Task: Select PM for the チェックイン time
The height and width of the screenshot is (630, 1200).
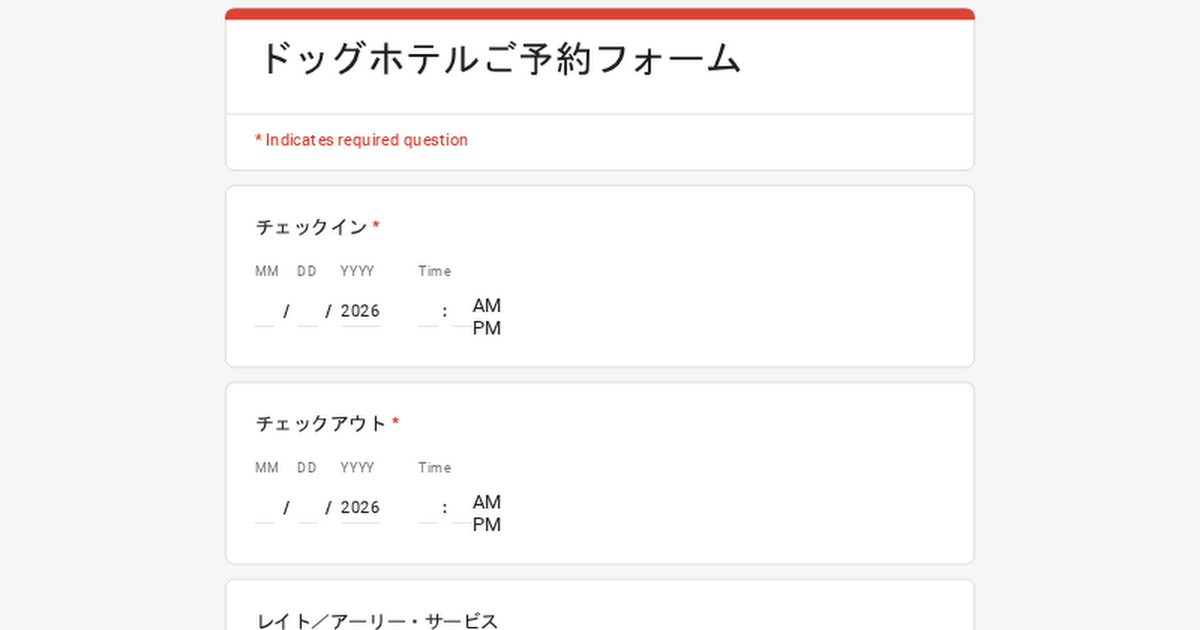Action: coord(487,328)
